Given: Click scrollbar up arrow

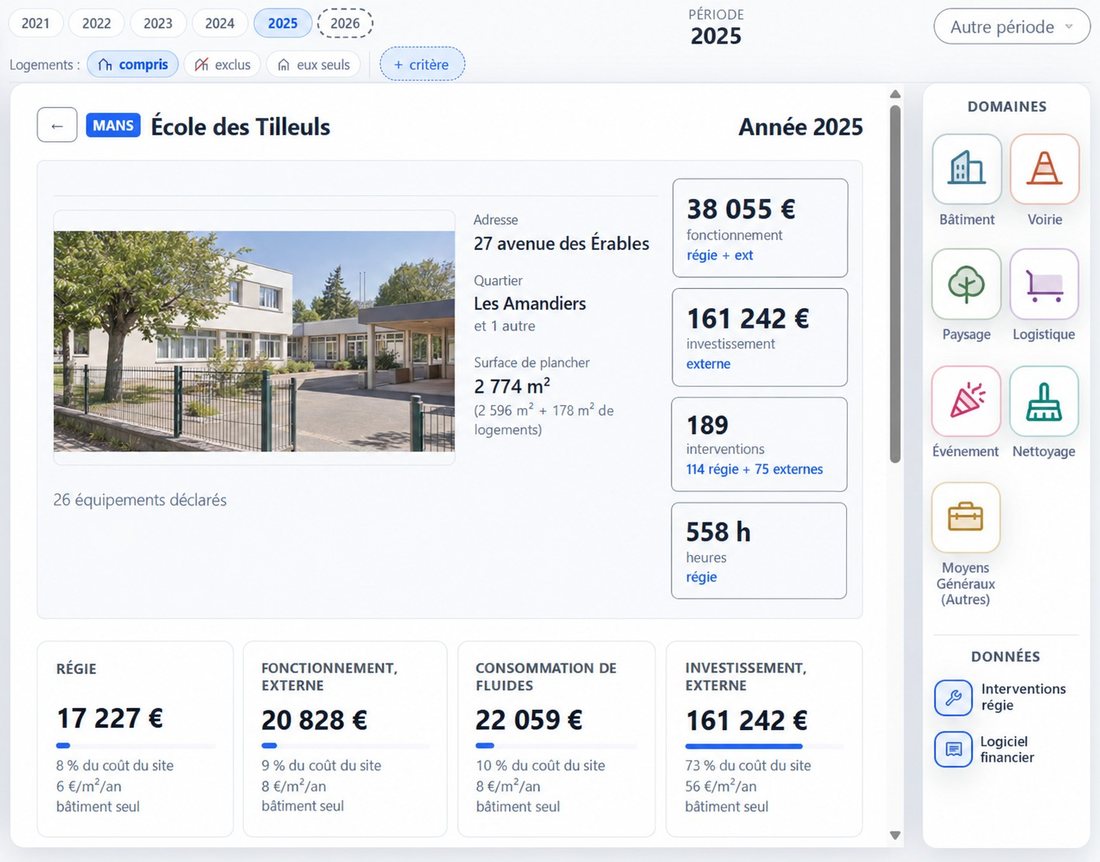Looking at the screenshot, I should 894,94.
